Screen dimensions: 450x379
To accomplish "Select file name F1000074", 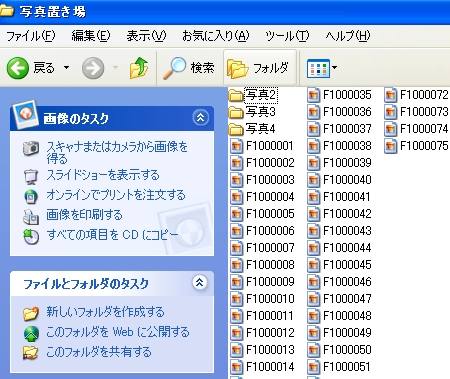I will coord(424,129).
